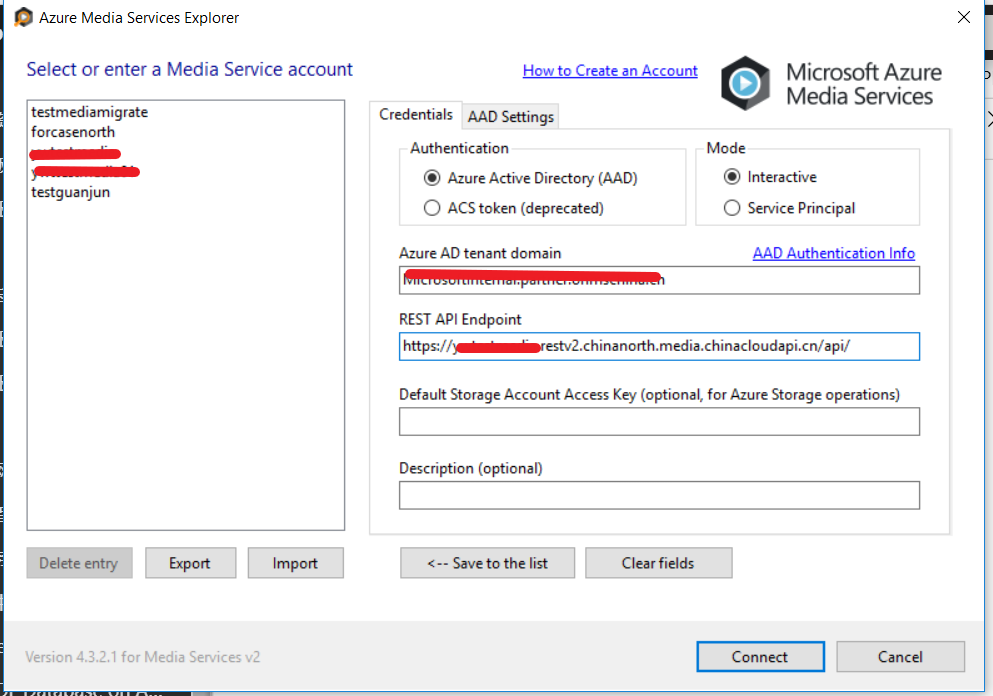The height and width of the screenshot is (696, 993).
Task: Select forcasenorth account entry
Action: coord(73,132)
